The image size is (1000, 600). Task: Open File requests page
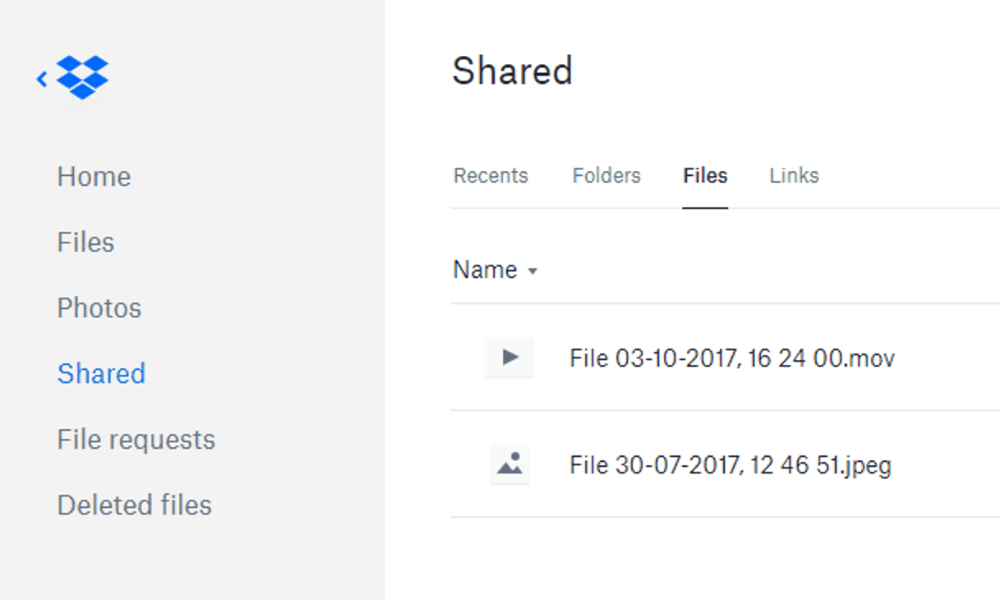click(x=136, y=440)
